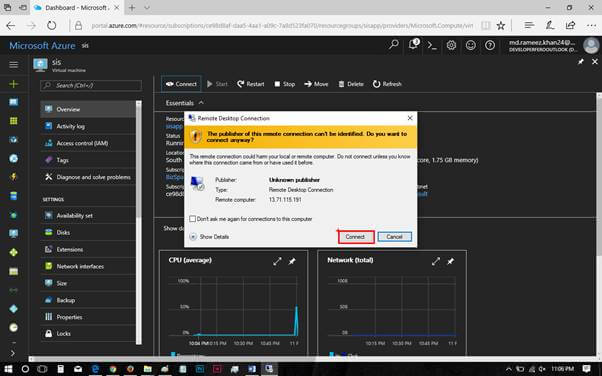Click the browser address bar
Screen dimensions: 602x376
[x=282, y=26]
